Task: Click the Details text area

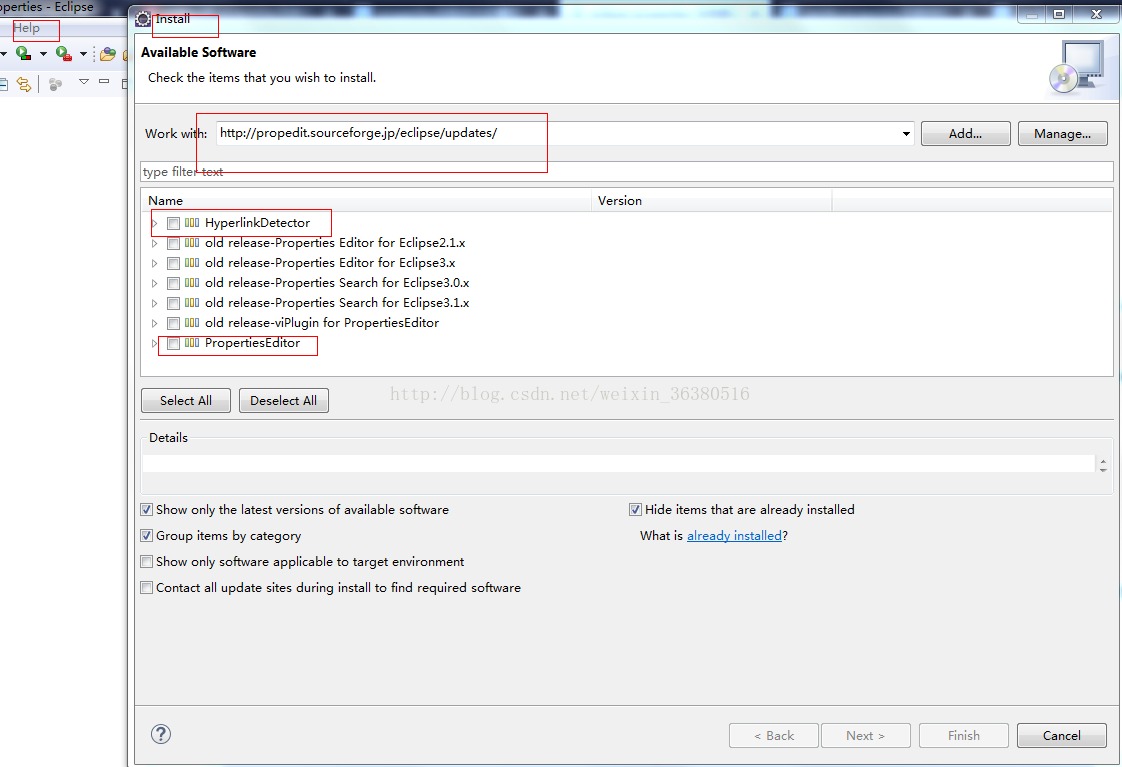Action: [x=618, y=464]
